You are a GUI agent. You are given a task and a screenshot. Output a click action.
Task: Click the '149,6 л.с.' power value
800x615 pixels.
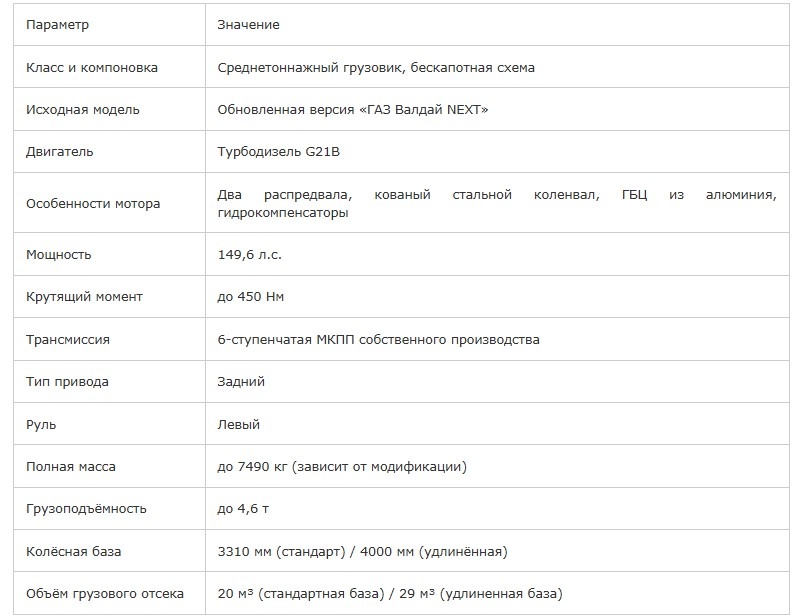tap(249, 254)
